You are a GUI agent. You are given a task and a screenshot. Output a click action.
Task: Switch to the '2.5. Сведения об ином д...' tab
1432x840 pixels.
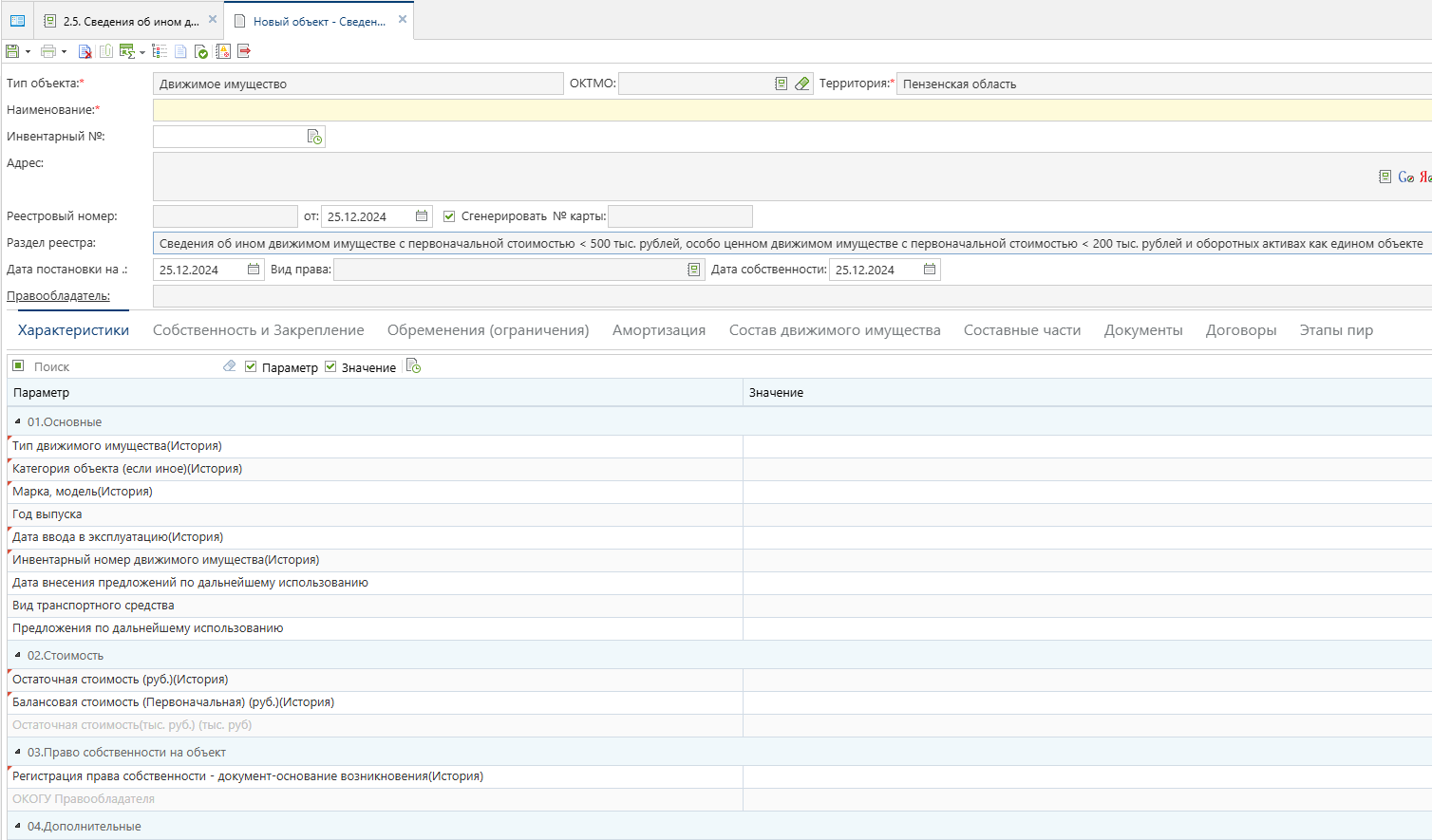coord(131,21)
